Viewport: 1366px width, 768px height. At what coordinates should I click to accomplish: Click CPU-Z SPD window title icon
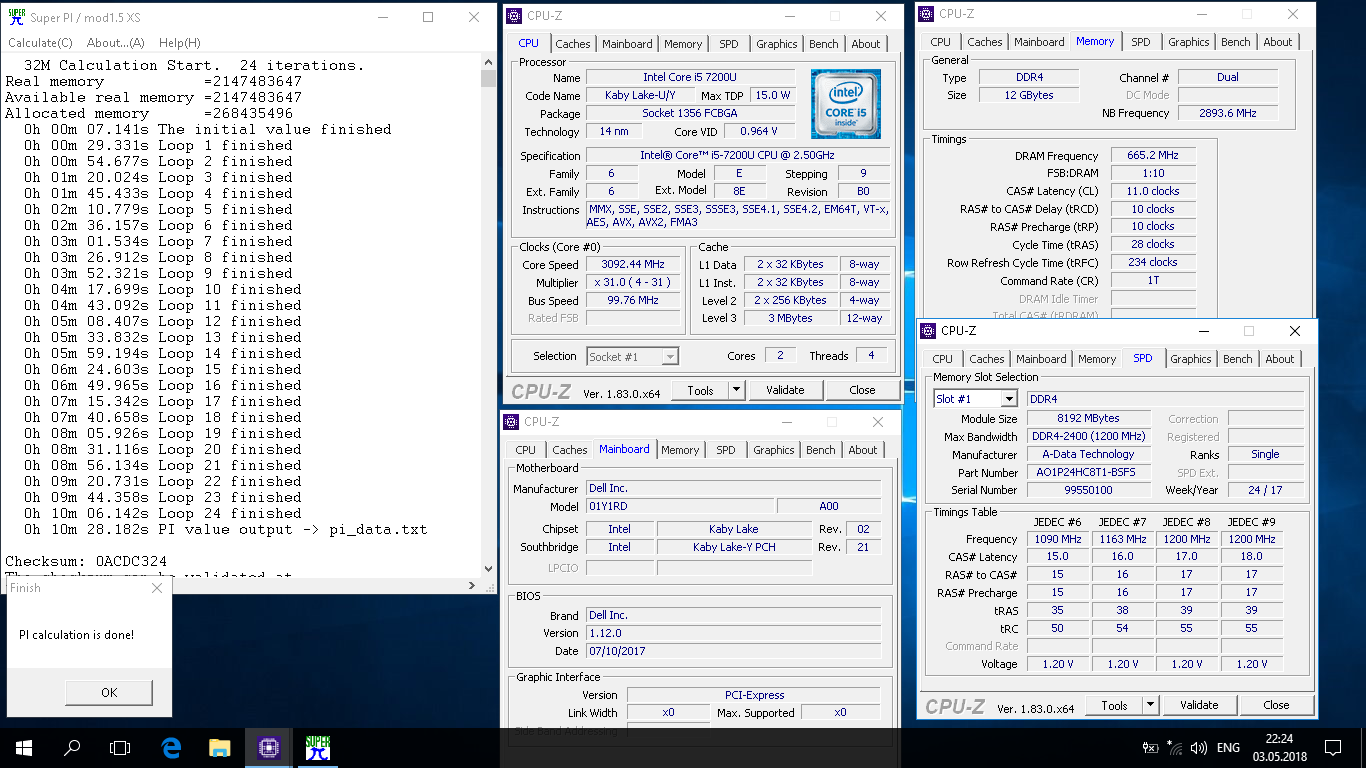[x=928, y=331]
